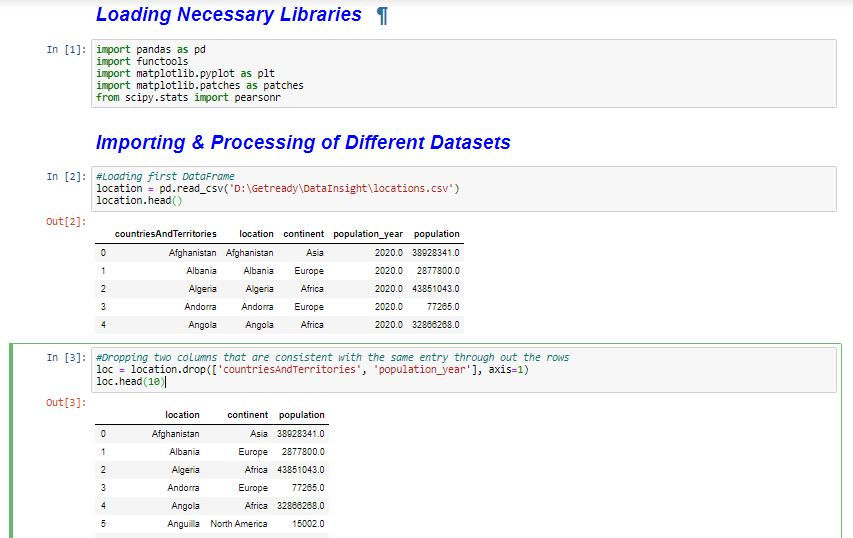Toggle the Out[2] output area prompt
This screenshot has width=853, height=538.
pyautogui.click(x=66, y=220)
